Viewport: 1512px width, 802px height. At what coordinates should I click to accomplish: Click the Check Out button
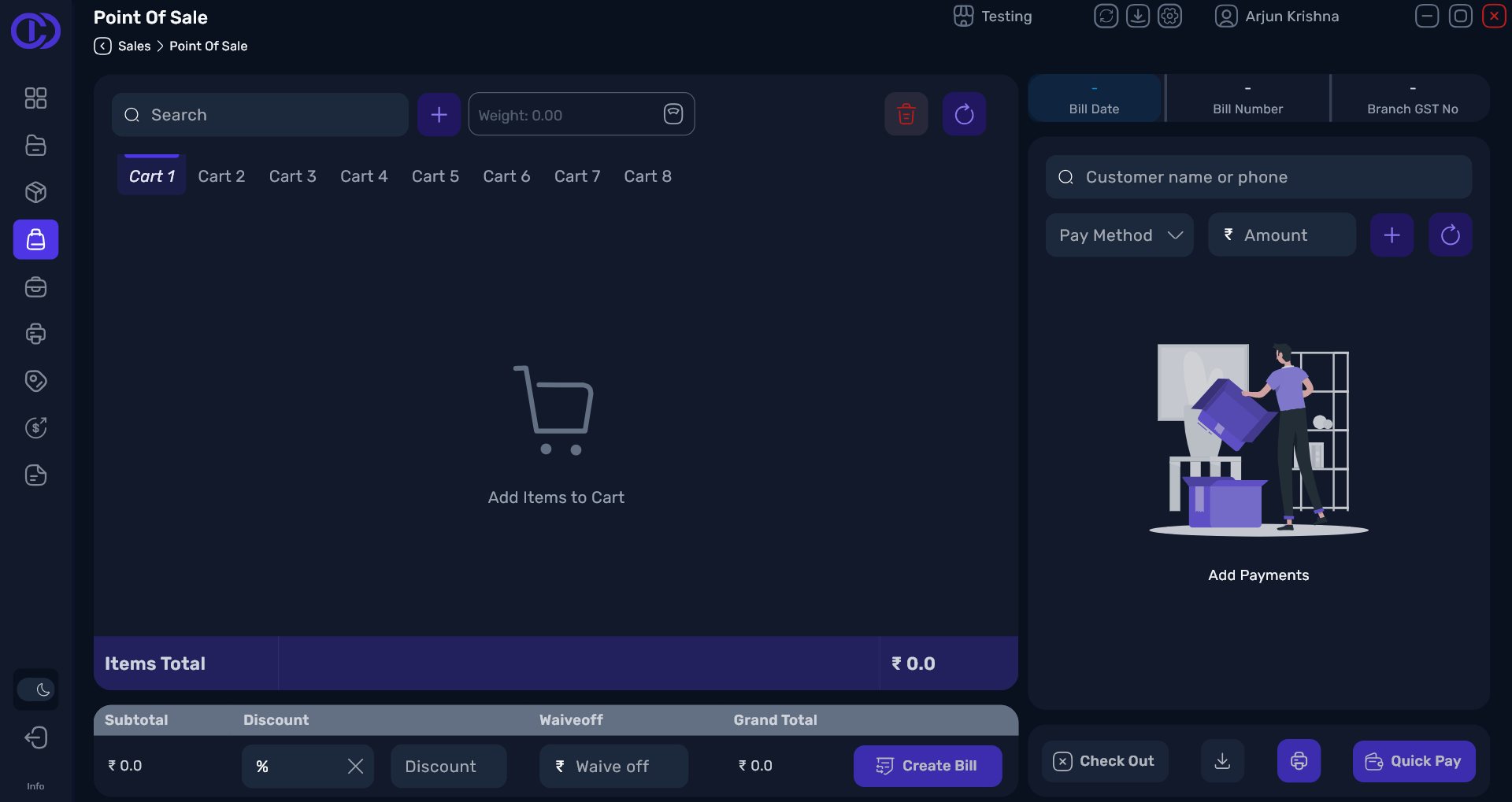point(1105,761)
